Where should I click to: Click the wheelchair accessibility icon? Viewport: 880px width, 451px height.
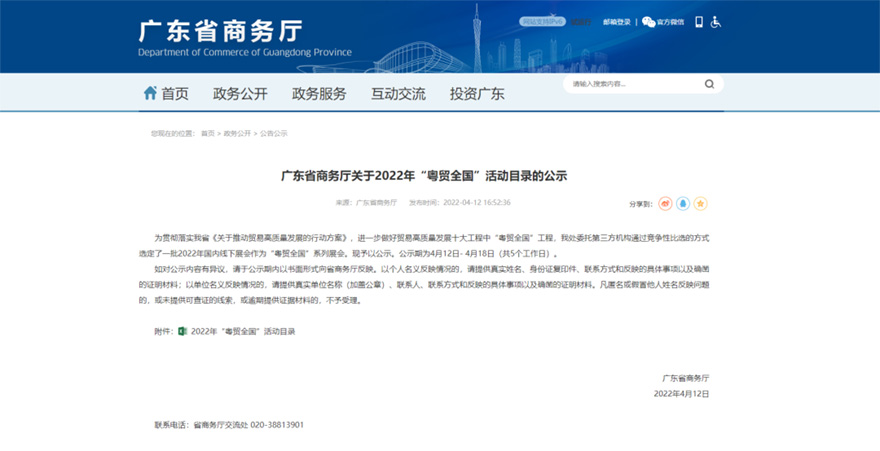click(x=716, y=22)
